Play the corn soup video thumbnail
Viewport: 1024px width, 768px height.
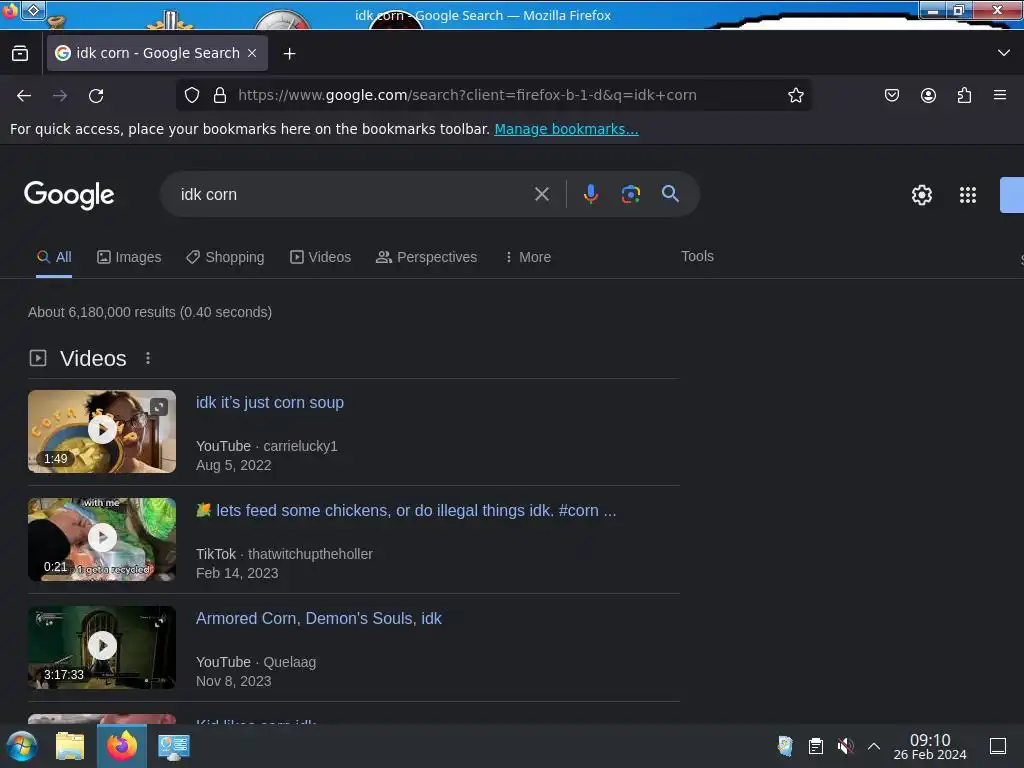(x=102, y=431)
